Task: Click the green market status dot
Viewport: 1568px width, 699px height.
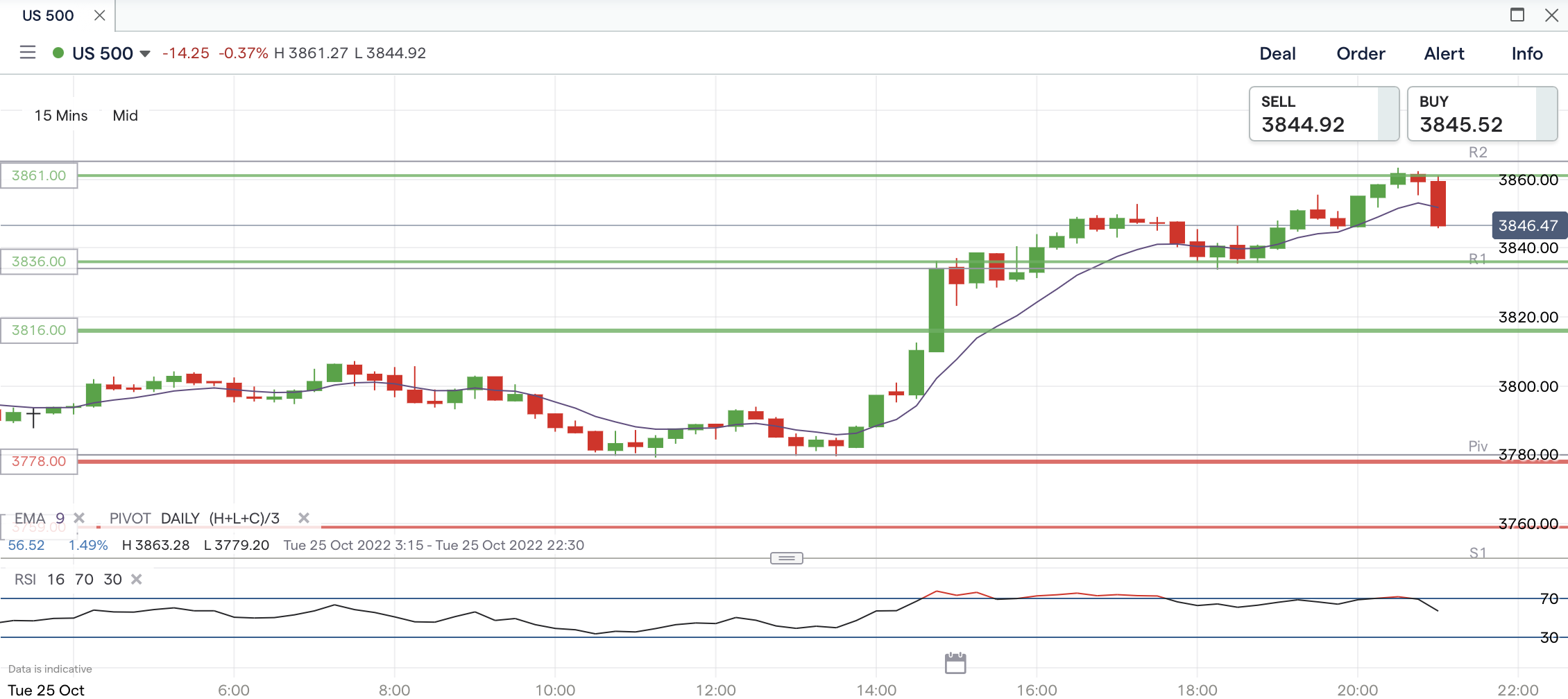Action: pos(58,53)
